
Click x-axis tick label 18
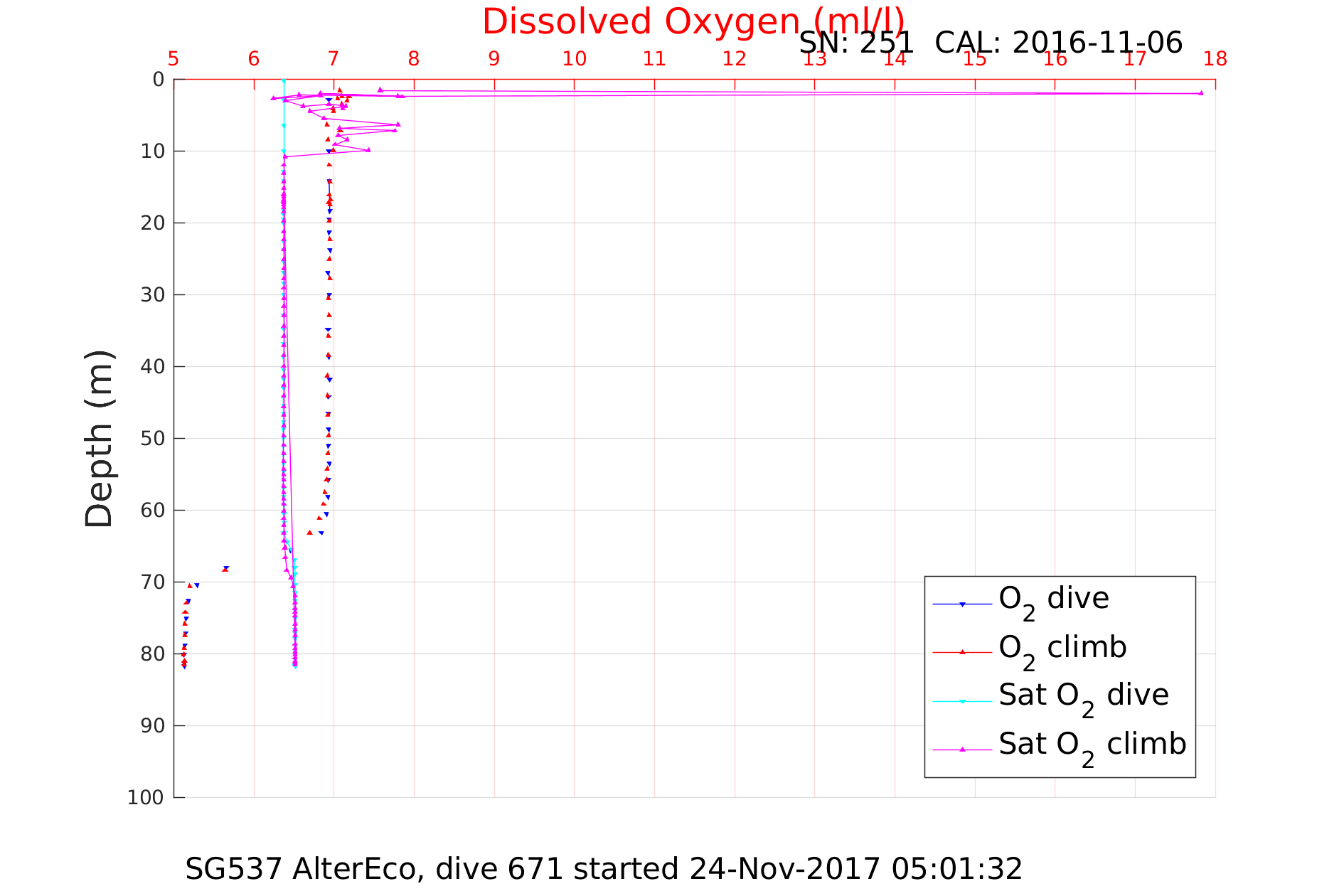tap(1215, 59)
